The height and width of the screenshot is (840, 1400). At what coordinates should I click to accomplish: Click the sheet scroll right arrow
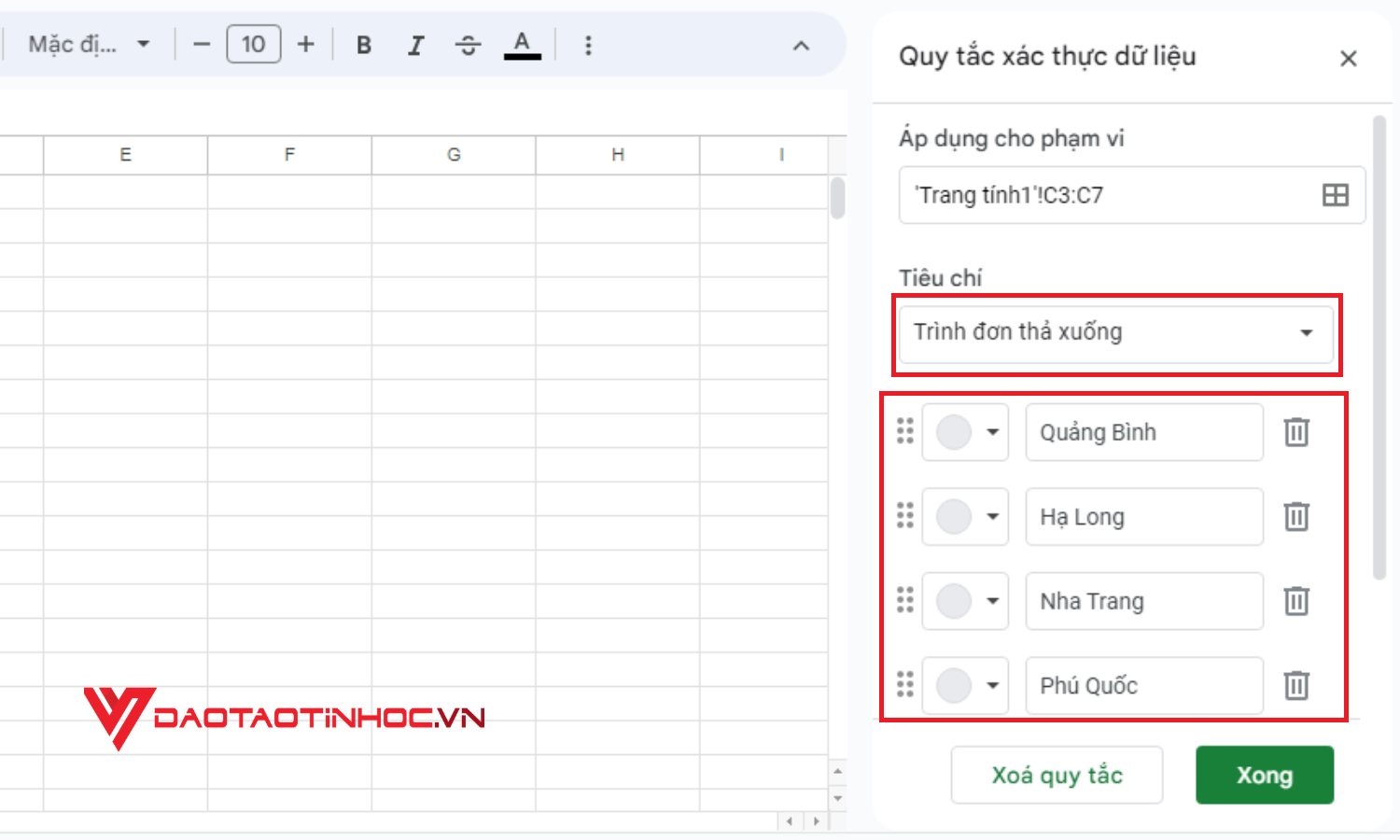point(817,821)
